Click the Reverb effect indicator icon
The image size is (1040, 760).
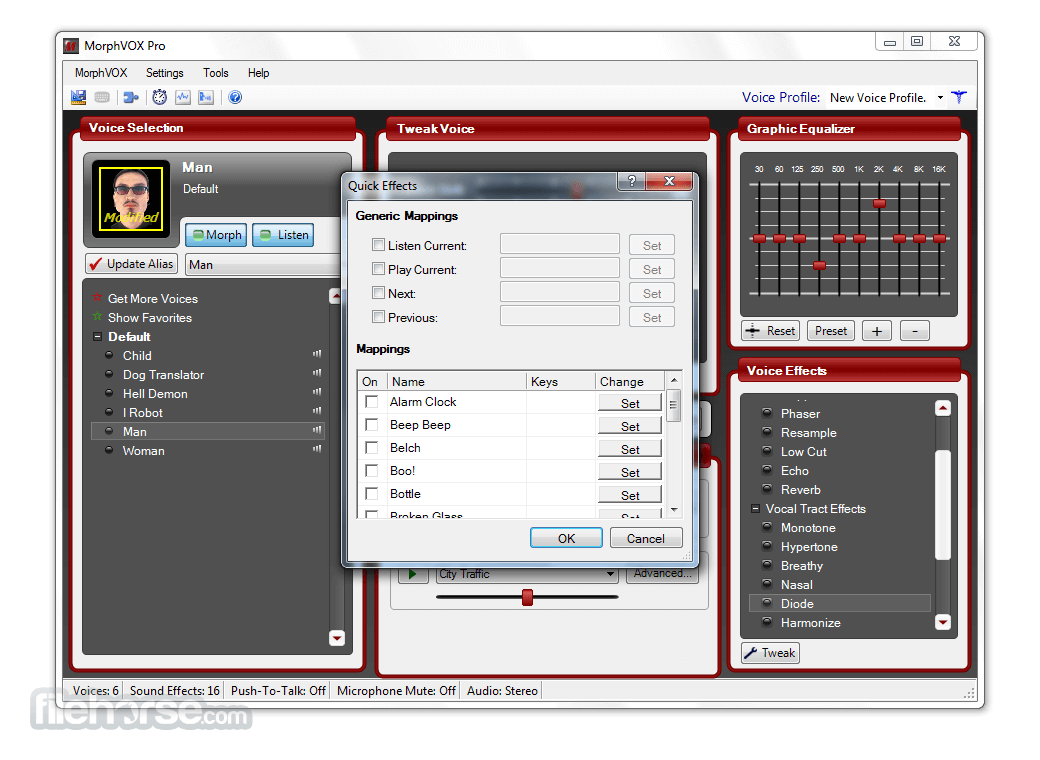pyautogui.click(x=767, y=489)
